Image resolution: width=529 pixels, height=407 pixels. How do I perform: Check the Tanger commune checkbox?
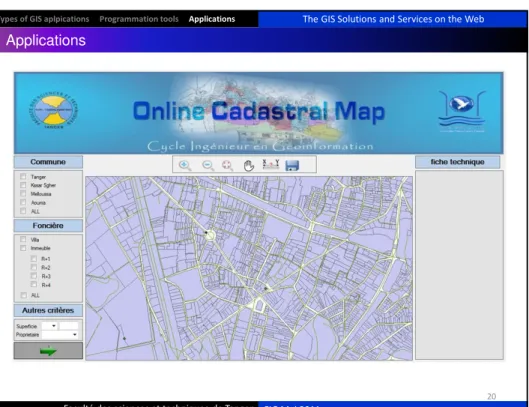[x=23, y=177]
